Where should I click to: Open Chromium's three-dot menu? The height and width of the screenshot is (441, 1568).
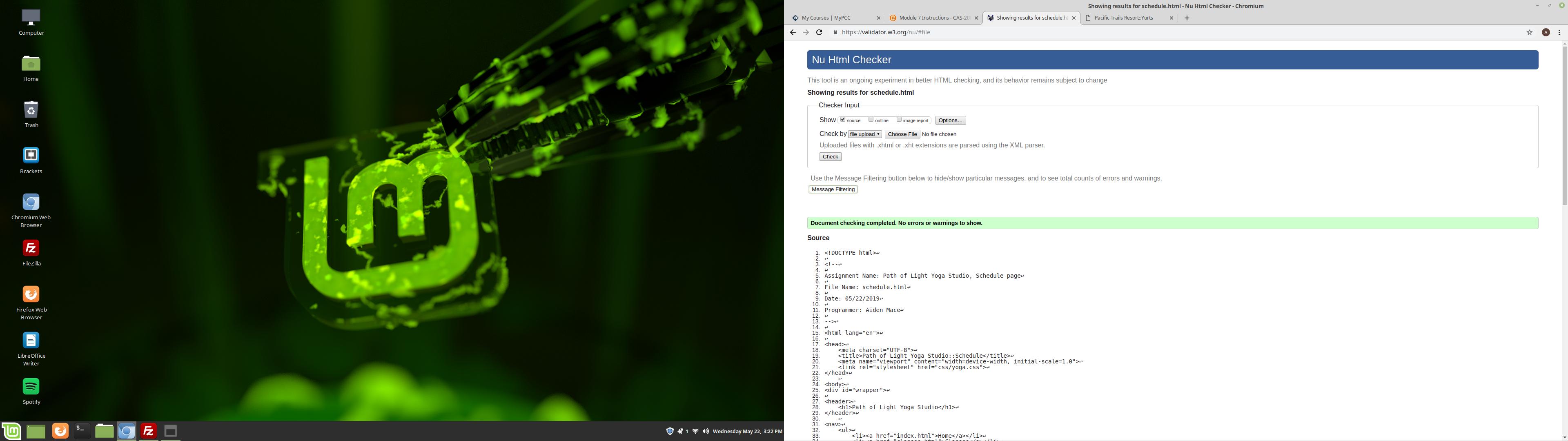click(x=1559, y=33)
